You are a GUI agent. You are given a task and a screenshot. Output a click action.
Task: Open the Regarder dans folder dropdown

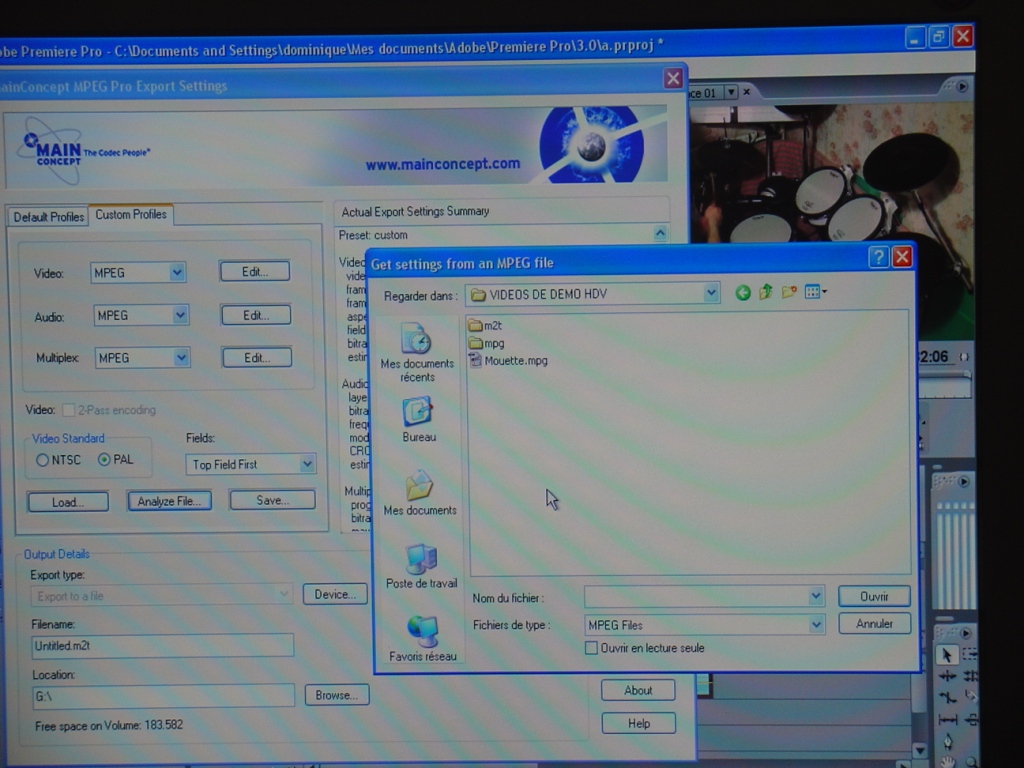coord(711,294)
